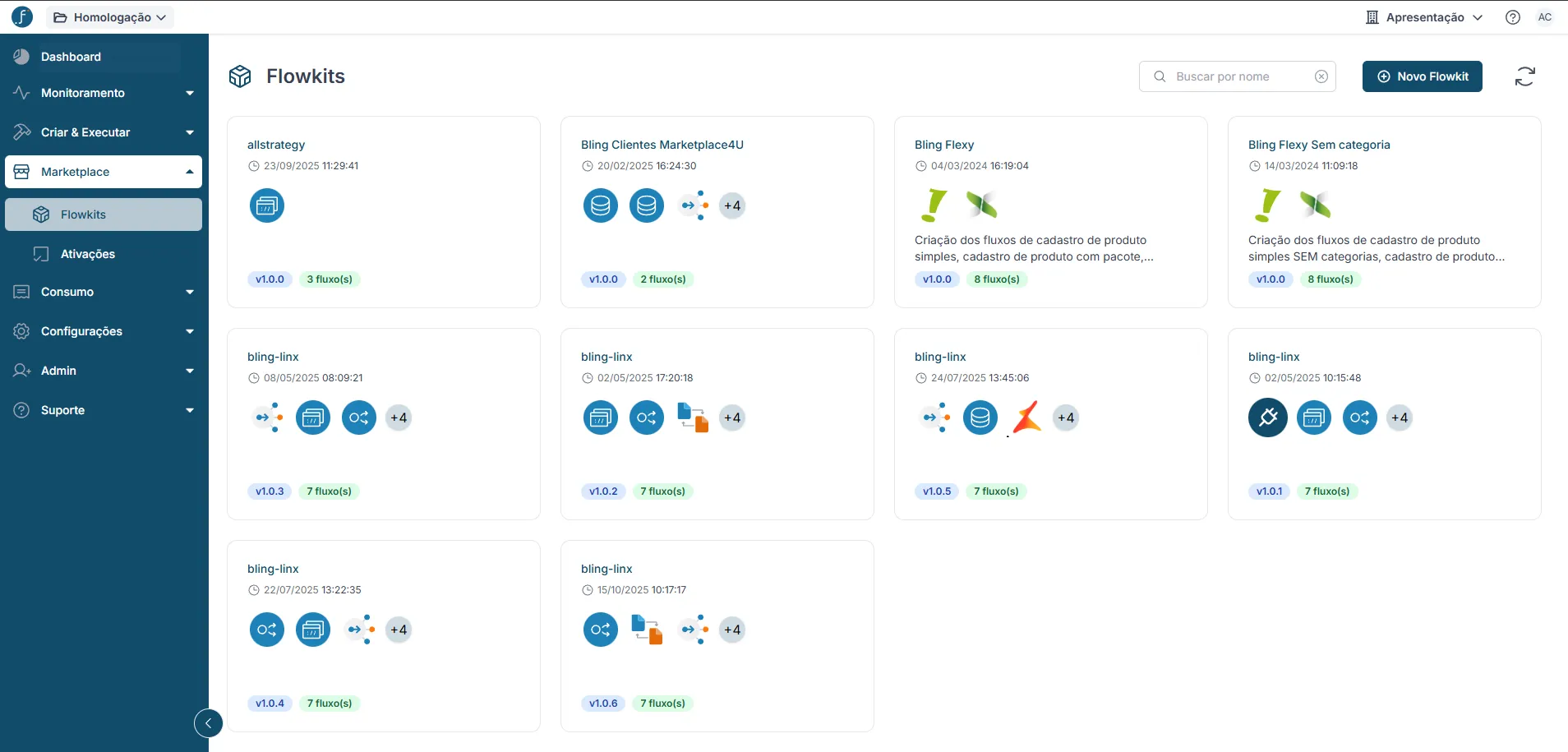
Task: Refresh the Flowkits list
Action: (1525, 76)
